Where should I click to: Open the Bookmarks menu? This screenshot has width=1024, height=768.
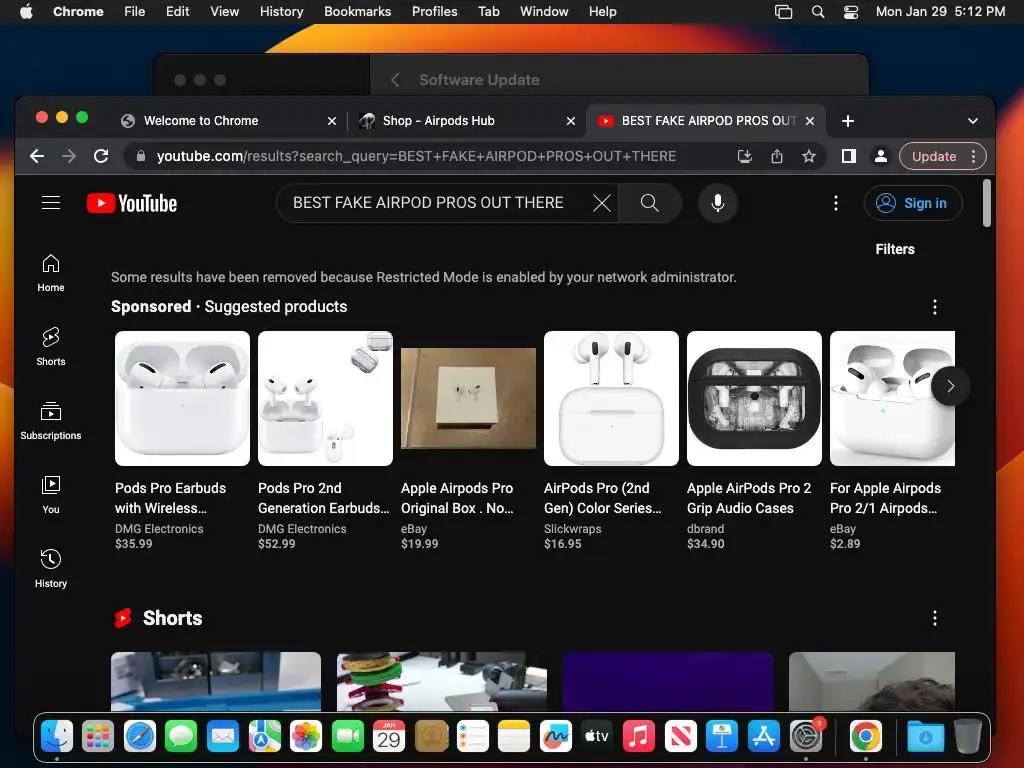pos(357,12)
